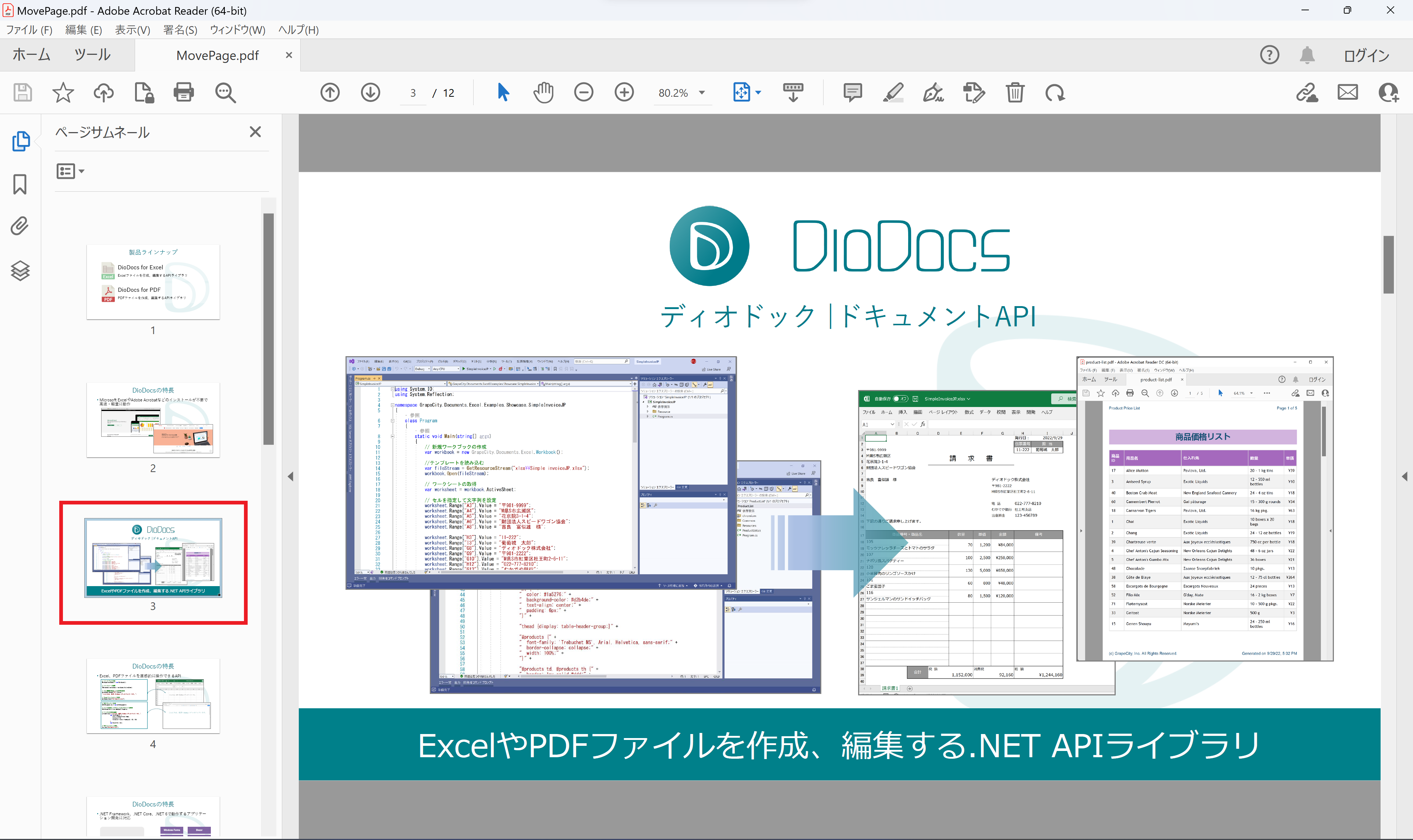The height and width of the screenshot is (840, 1413).
Task: Activate the hand pan tool
Action: (543, 92)
